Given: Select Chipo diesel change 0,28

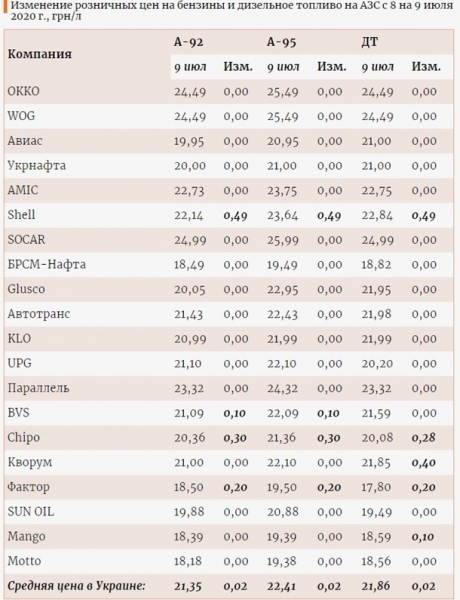Looking at the screenshot, I should coord(423,438).
